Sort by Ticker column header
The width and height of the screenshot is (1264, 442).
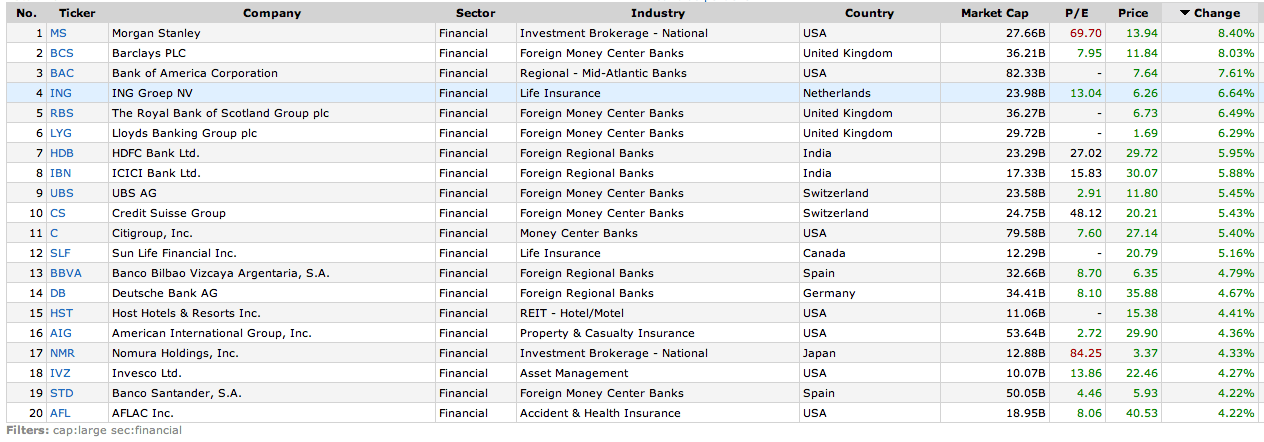[77, 13]
